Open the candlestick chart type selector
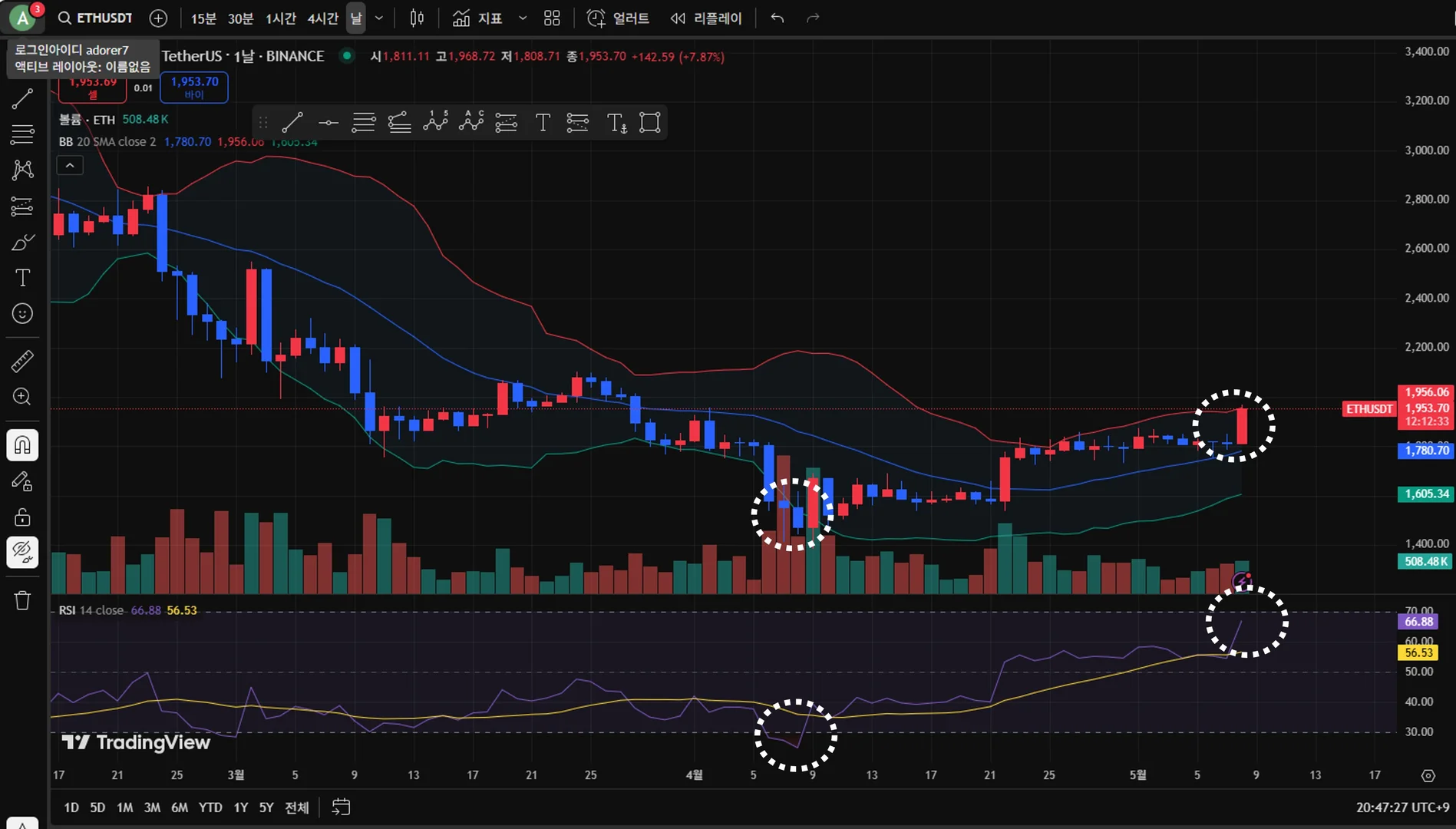The height and width of the screenshot is (829, 1456). click(417, 18)
